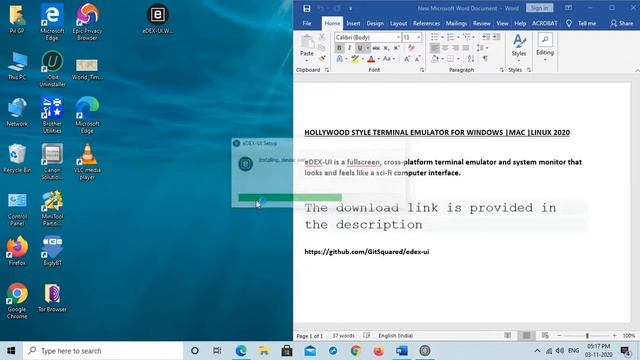Image resolution: width=640 pixels, height=360 pixels.
Task: Open the Microsoft Store icon on taskbar
Action: pos(287,351)
